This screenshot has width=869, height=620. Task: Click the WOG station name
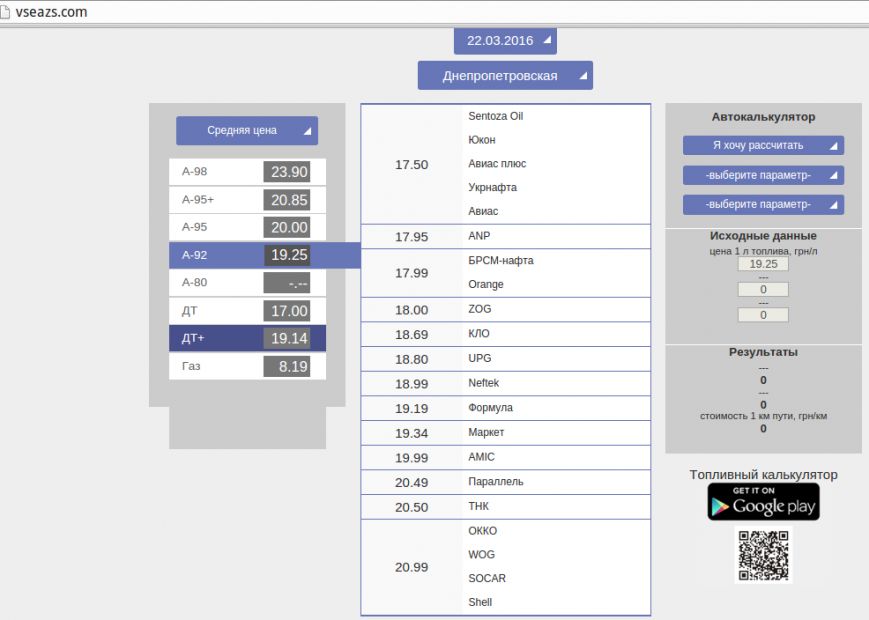(x=481, y=555)
